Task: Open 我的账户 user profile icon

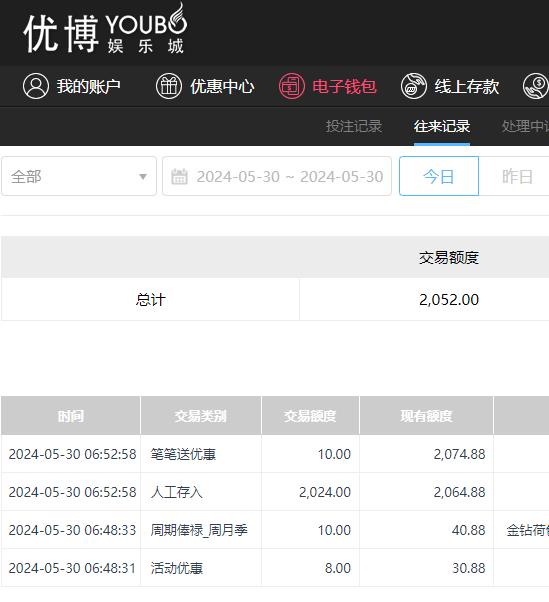Action: (x=36, y=86)
